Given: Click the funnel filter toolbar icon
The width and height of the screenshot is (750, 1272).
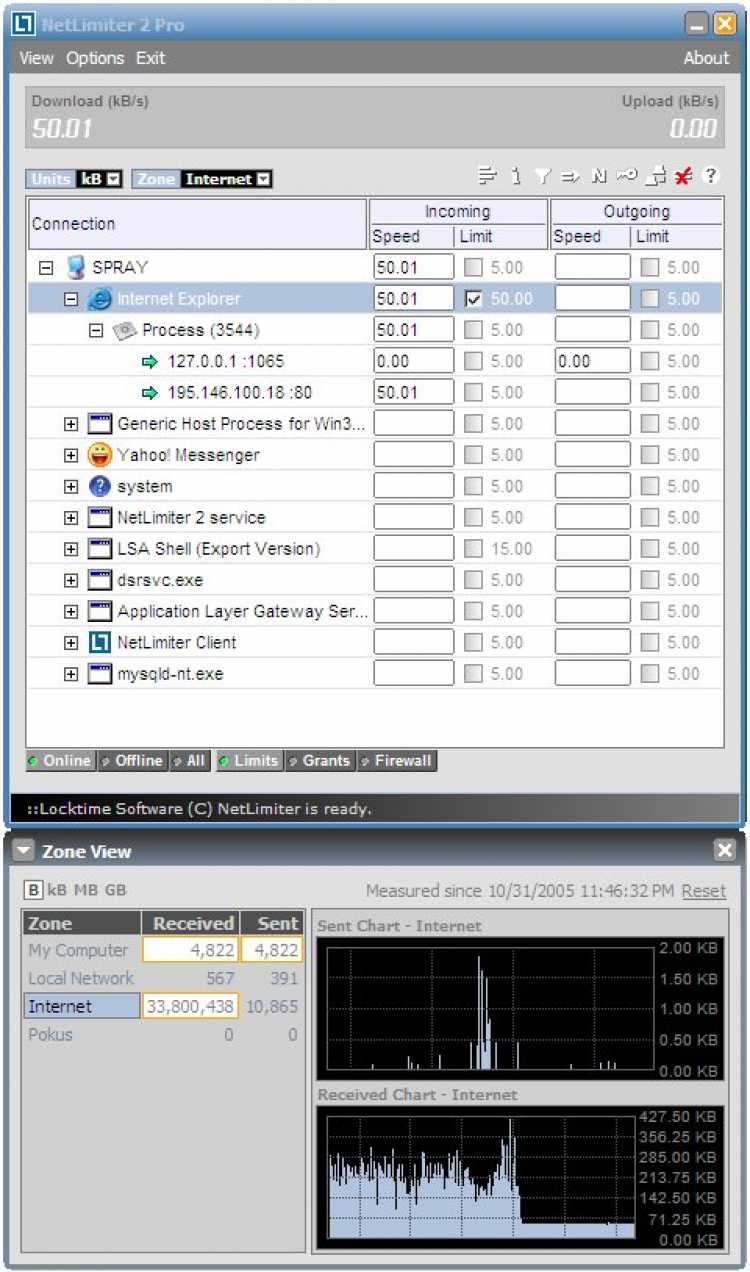Looking at the screenshot, I should click(543, 176).
